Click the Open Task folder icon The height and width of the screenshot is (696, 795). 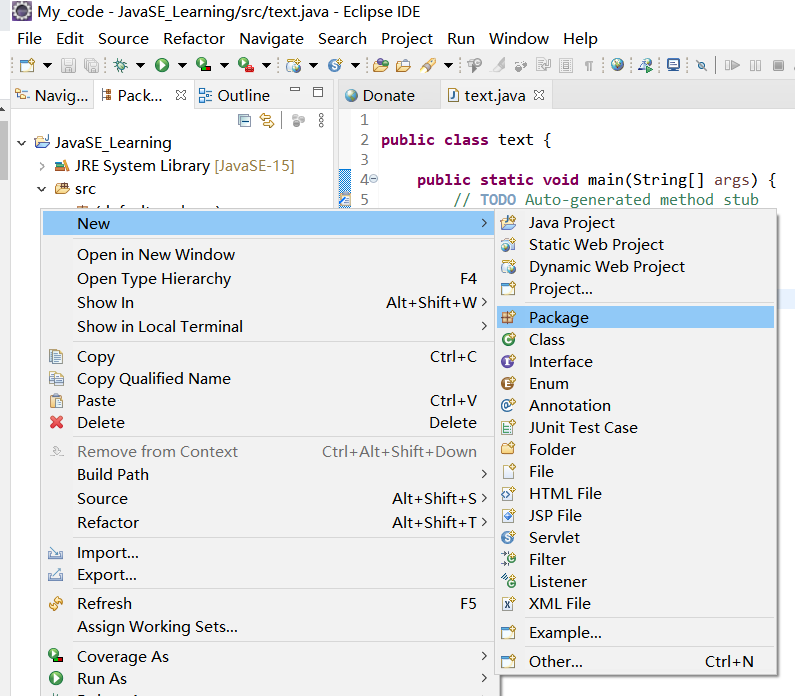click(404, 65)
